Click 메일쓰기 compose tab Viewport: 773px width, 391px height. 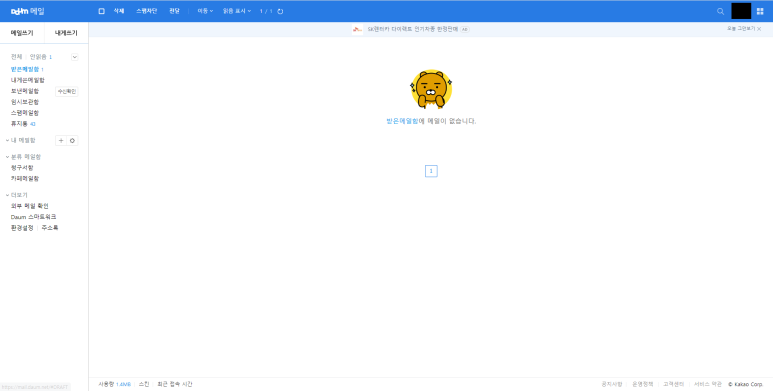pyautogui.click(x=22, y=33)
